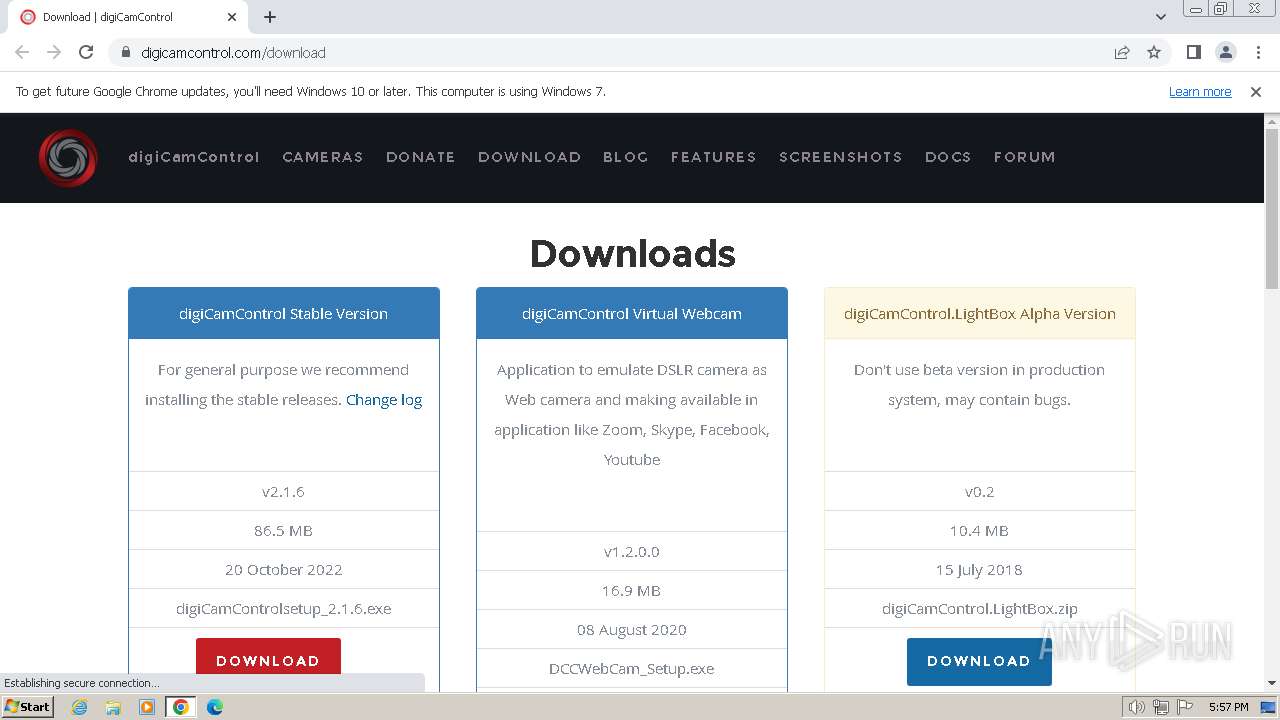Click the volume icon in system tray
The height and width of the screenshot is (720, 1280).
pyautogui.click(x=1136, y=707)
